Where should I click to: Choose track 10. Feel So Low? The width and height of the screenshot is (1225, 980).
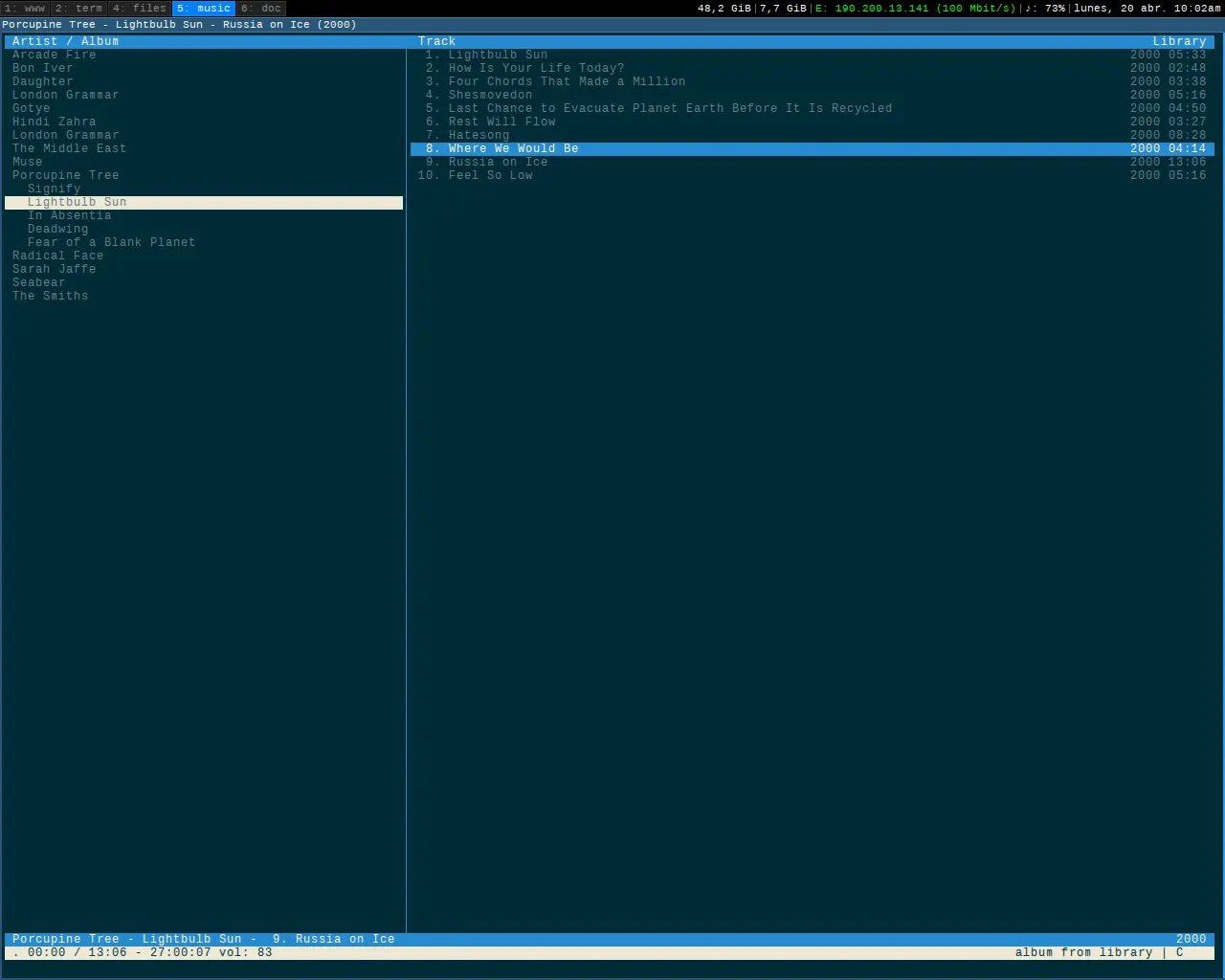click(813, 176)
